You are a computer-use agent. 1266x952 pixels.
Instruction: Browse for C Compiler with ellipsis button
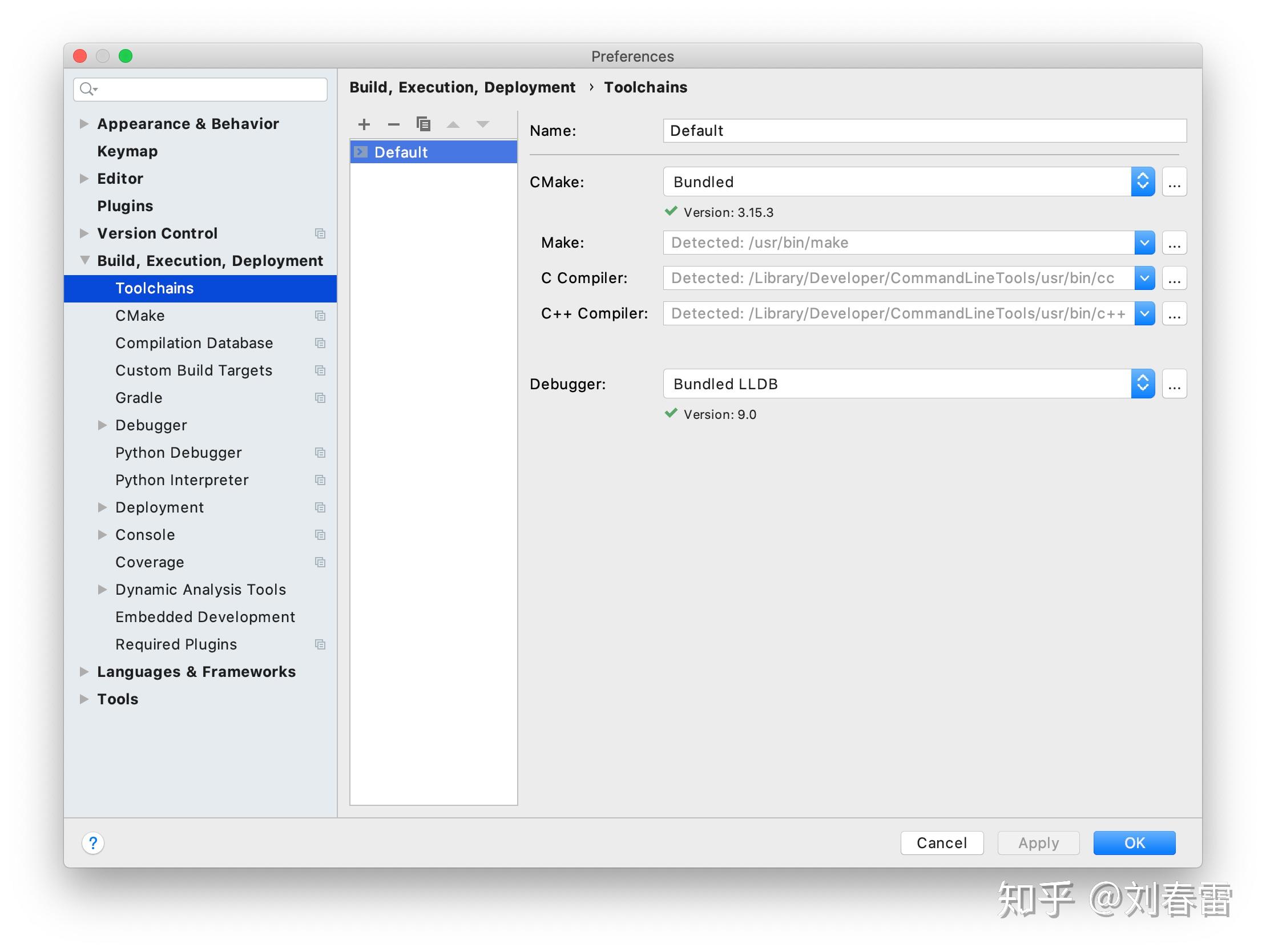click(1175, 278)
